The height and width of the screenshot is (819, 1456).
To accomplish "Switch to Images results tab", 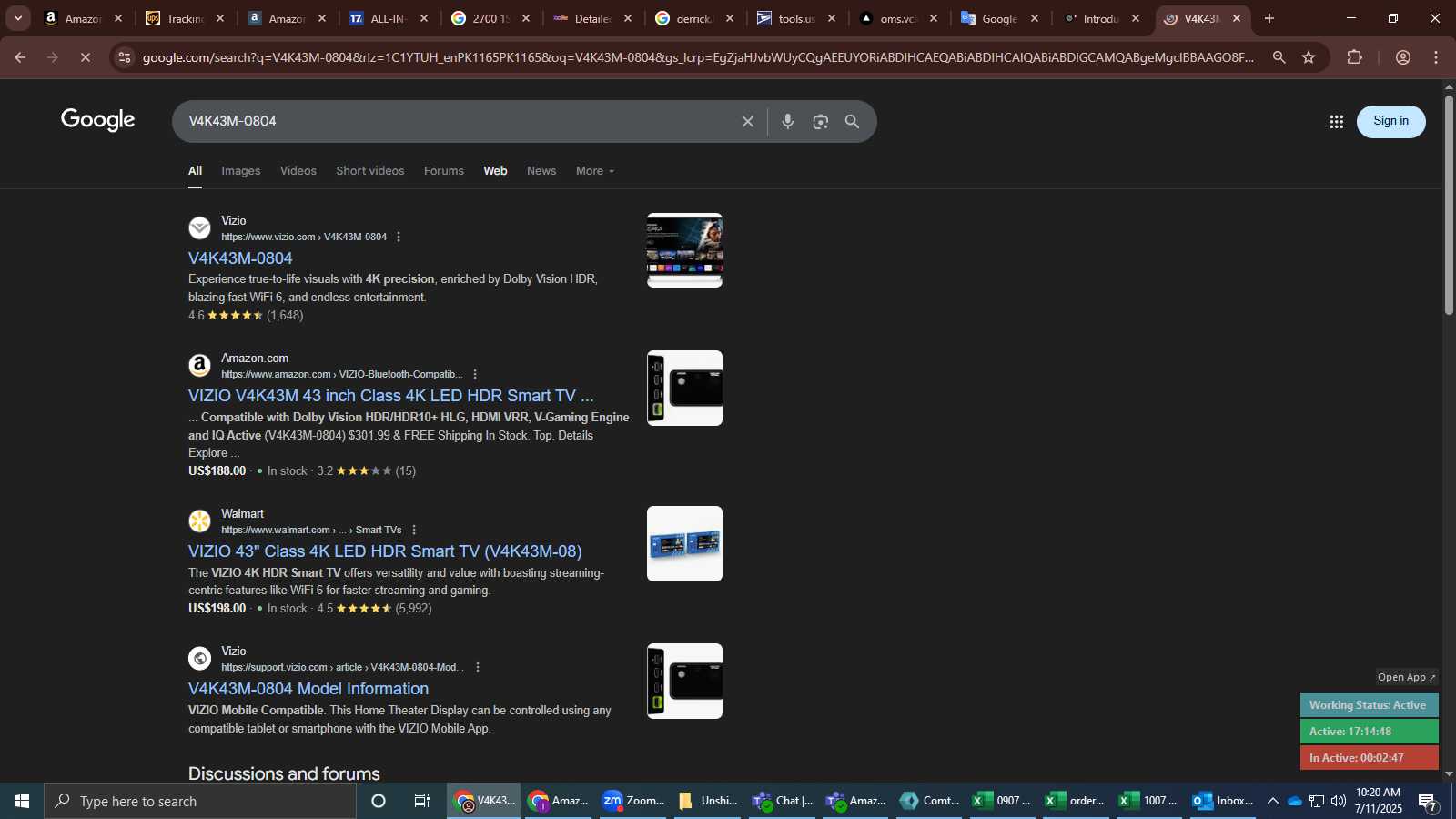I will coord(241,171).
